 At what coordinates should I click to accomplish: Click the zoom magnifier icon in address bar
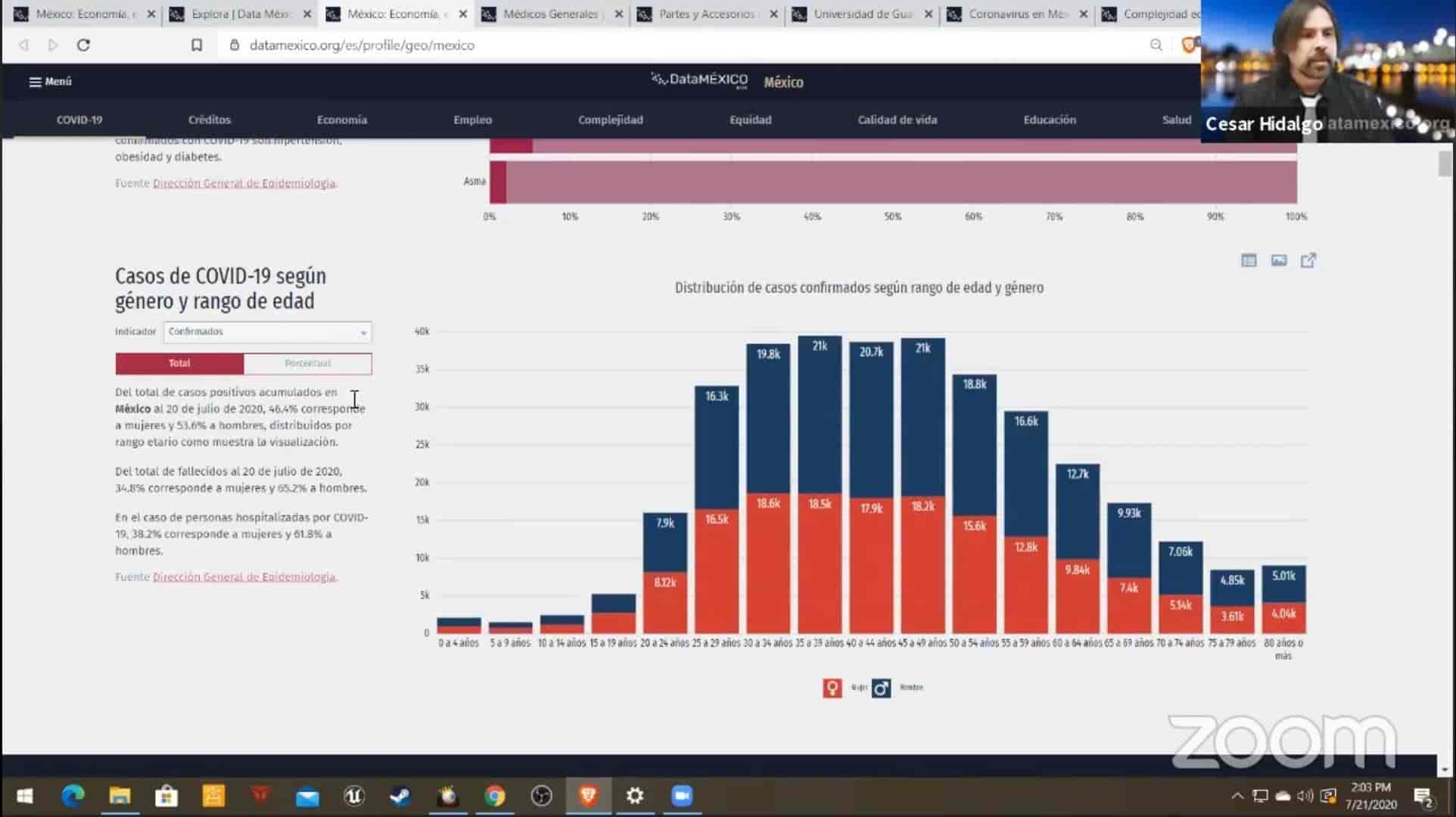(1156, 45)
